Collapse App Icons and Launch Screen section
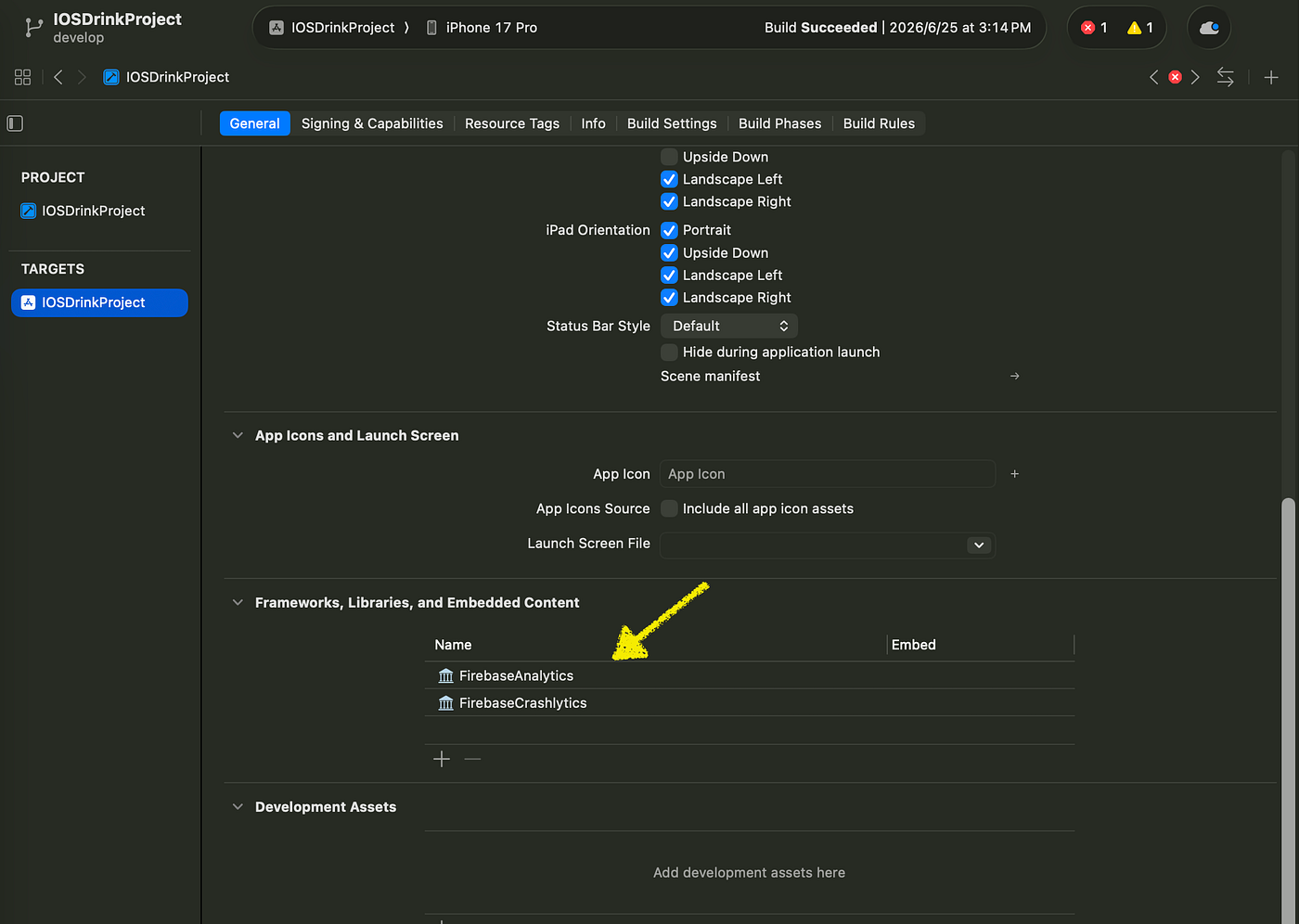Viewport: 1299px width, 924px height. tap(238, 435)
